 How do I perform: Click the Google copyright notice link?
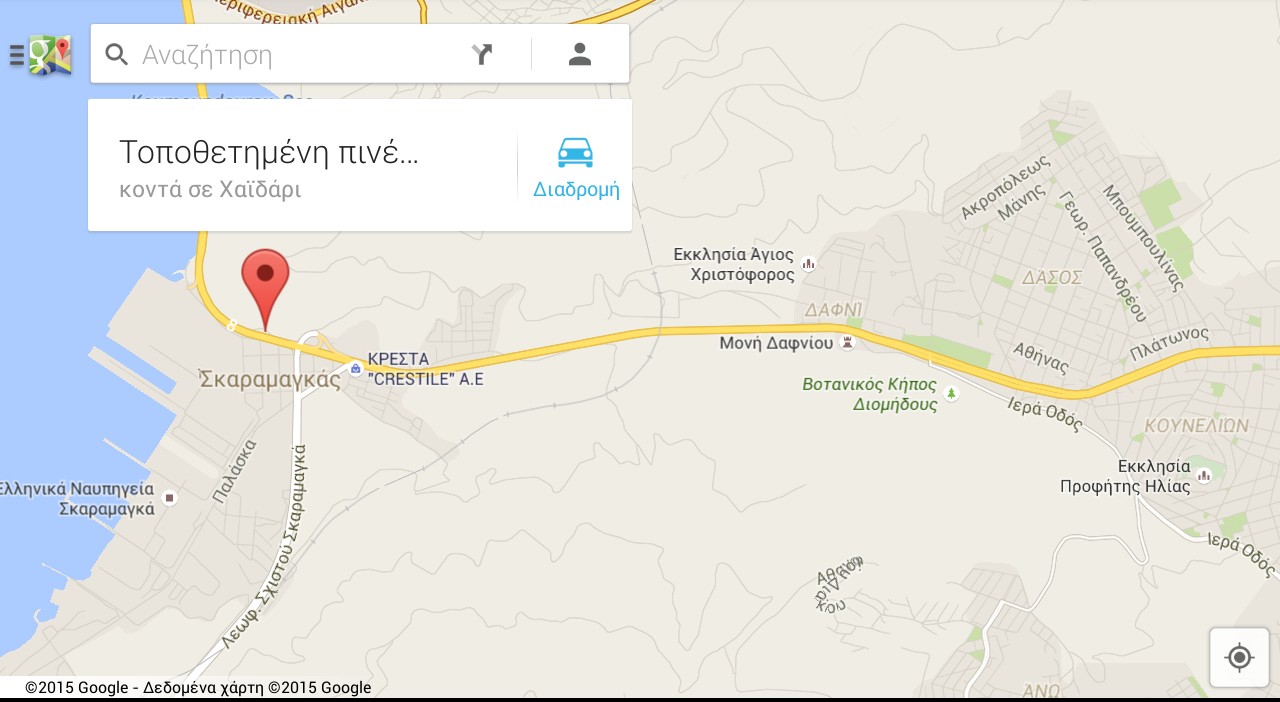(198, 688)
